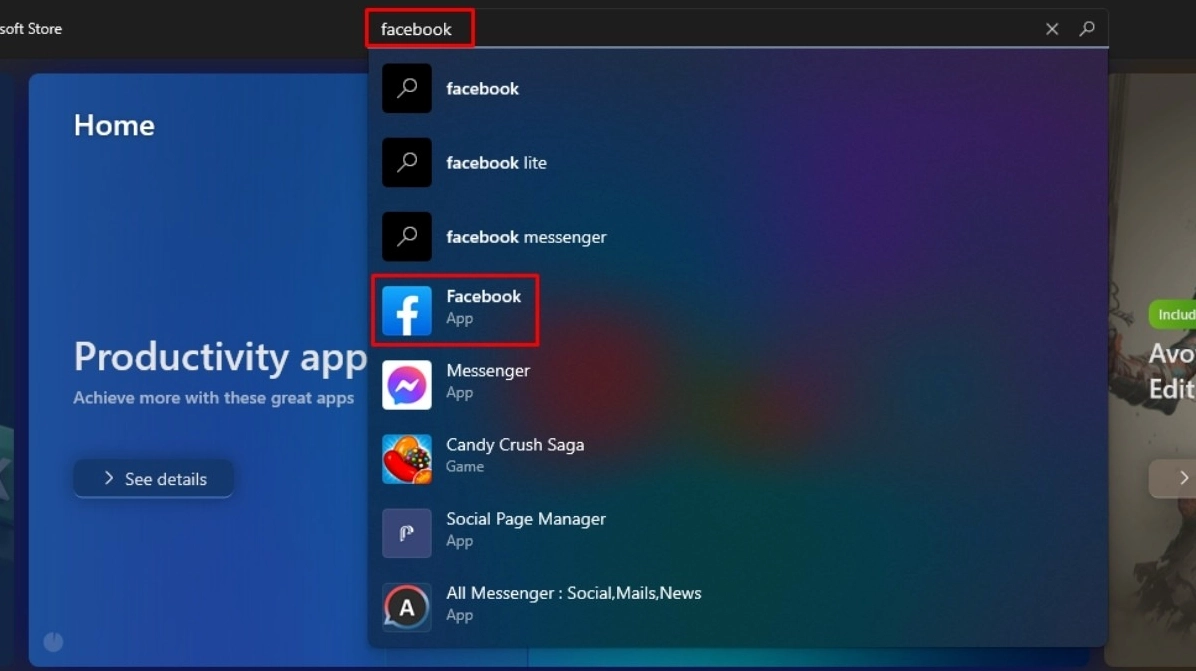Select the 'facebook messenger' suggestion

tap(527, 237)
